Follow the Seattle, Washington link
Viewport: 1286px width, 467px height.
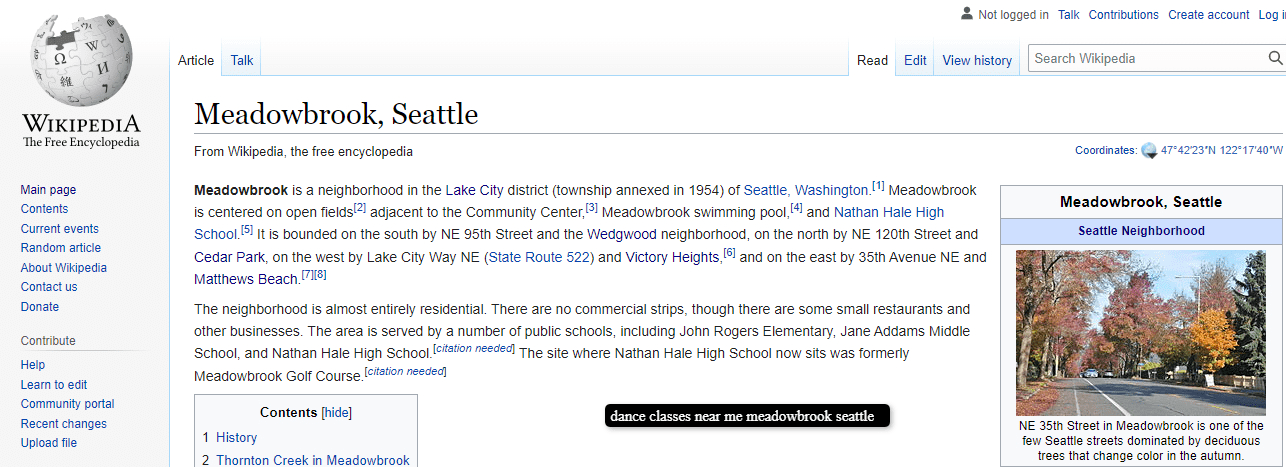pos(806,190)
